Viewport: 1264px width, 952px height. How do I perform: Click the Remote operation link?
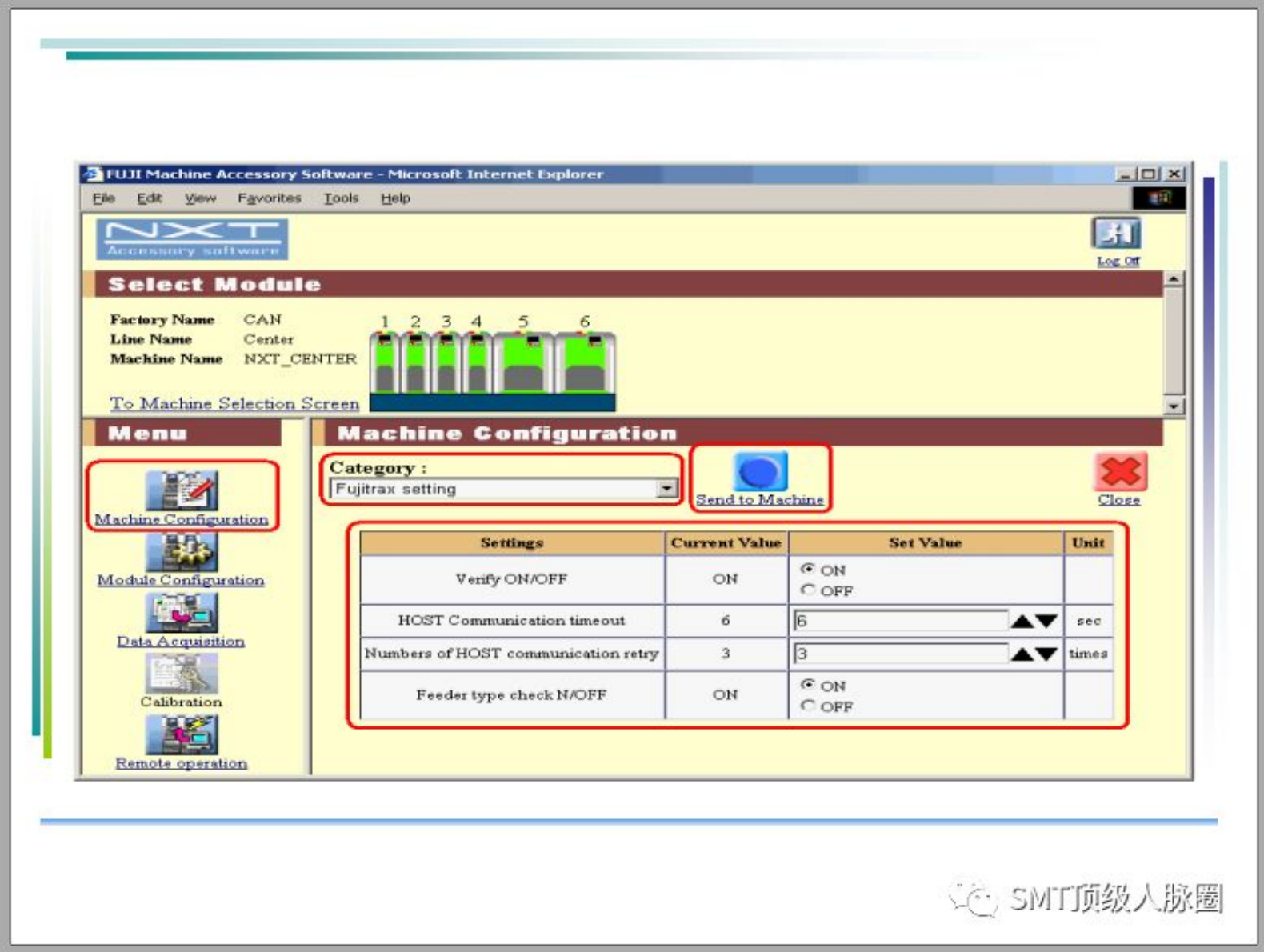[182, 763]
